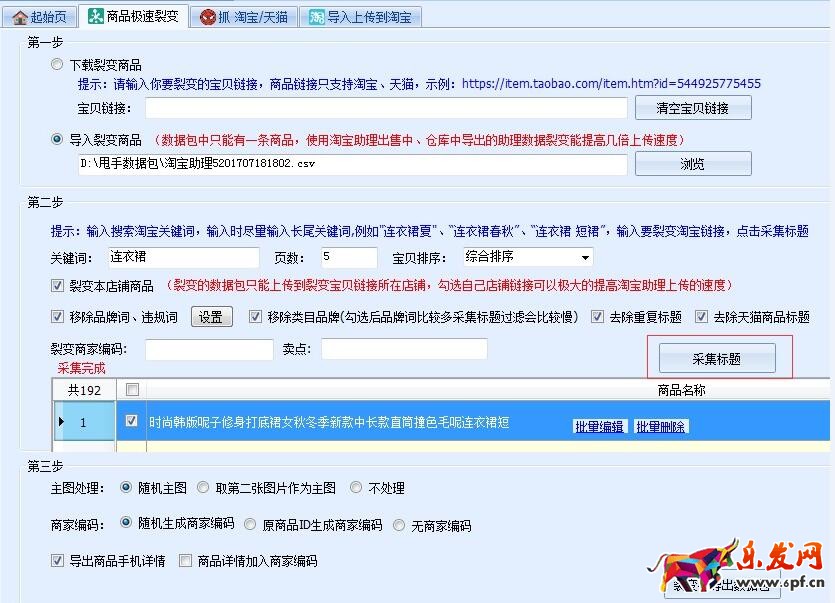Enable 商品详情加入商家编码 checkbox
This screenshot has width=835, height=603.
185,560
